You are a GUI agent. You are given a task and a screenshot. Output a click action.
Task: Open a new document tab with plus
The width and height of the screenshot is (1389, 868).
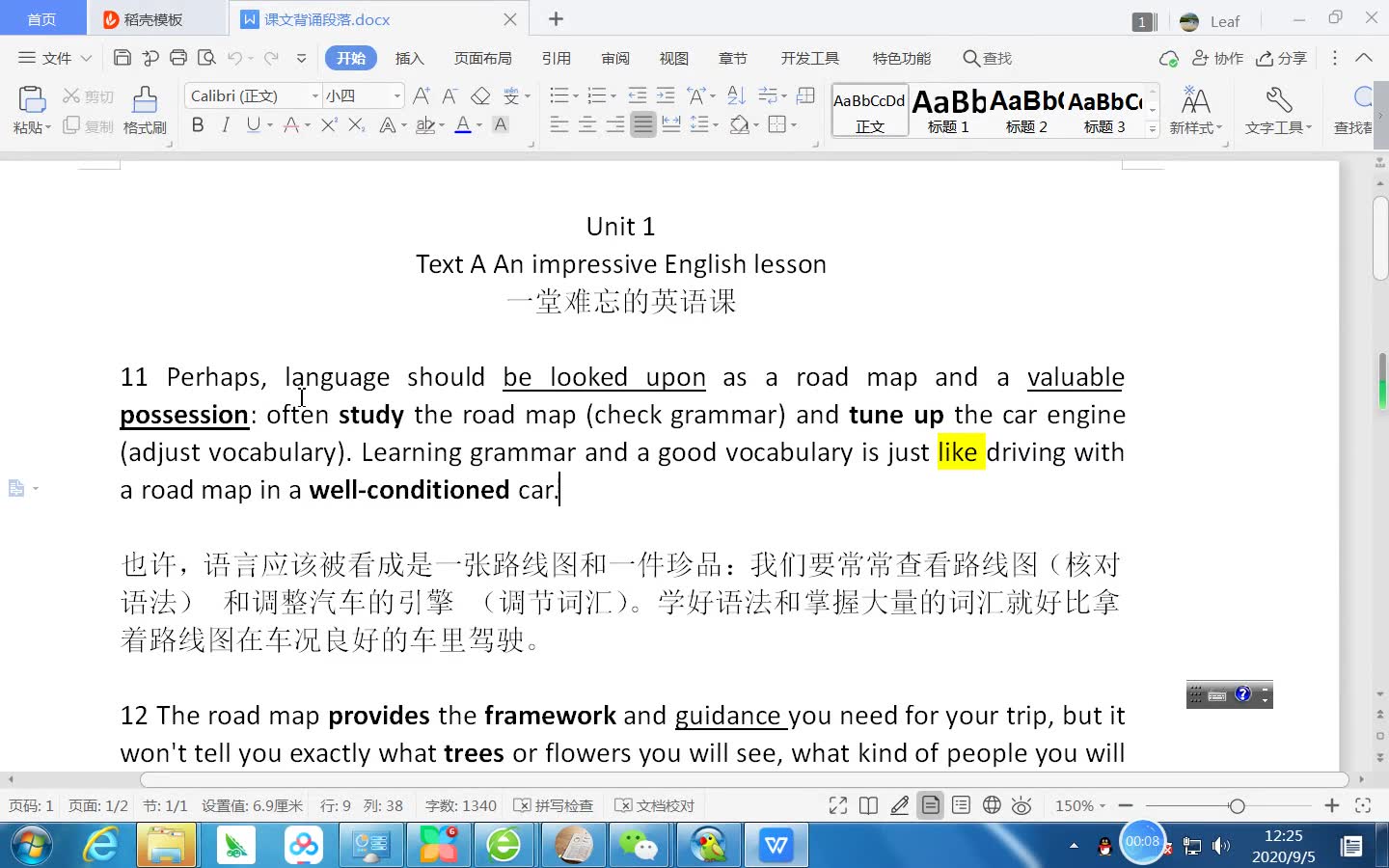557,19
